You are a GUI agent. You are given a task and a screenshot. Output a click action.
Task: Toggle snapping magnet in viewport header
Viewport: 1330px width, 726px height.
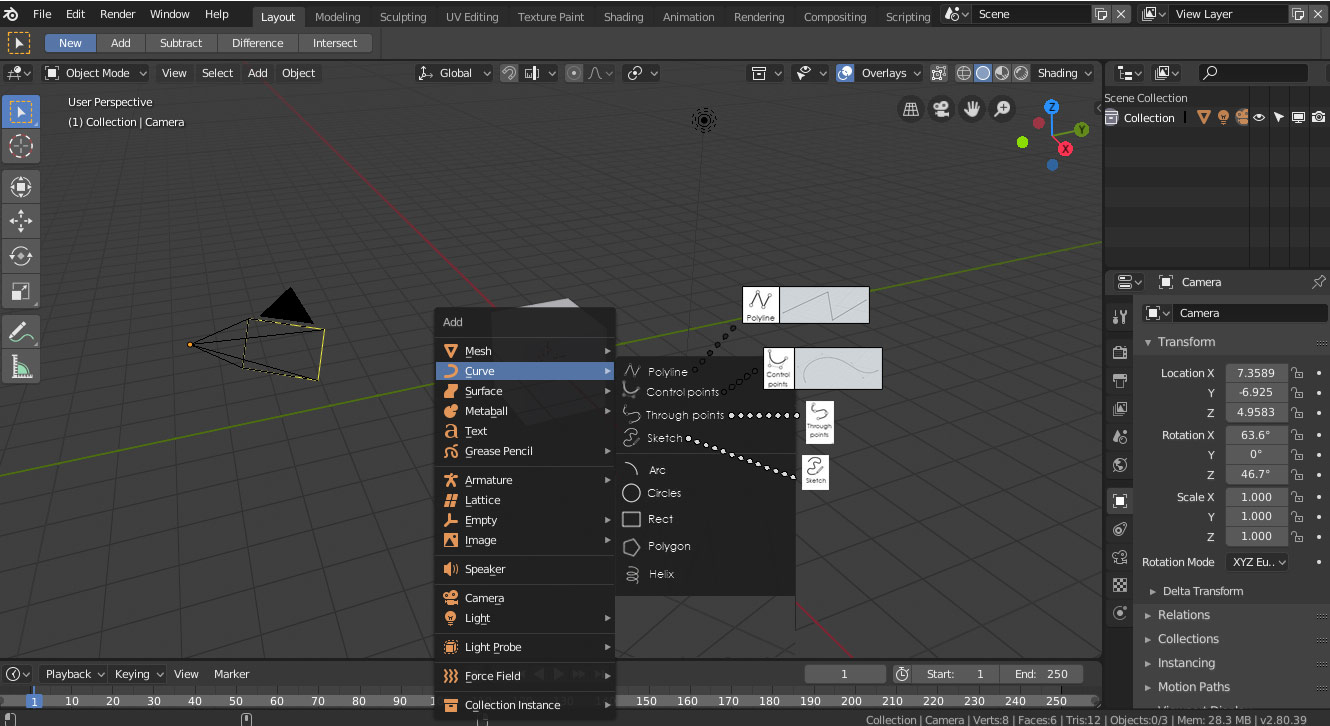pos(509,73)
